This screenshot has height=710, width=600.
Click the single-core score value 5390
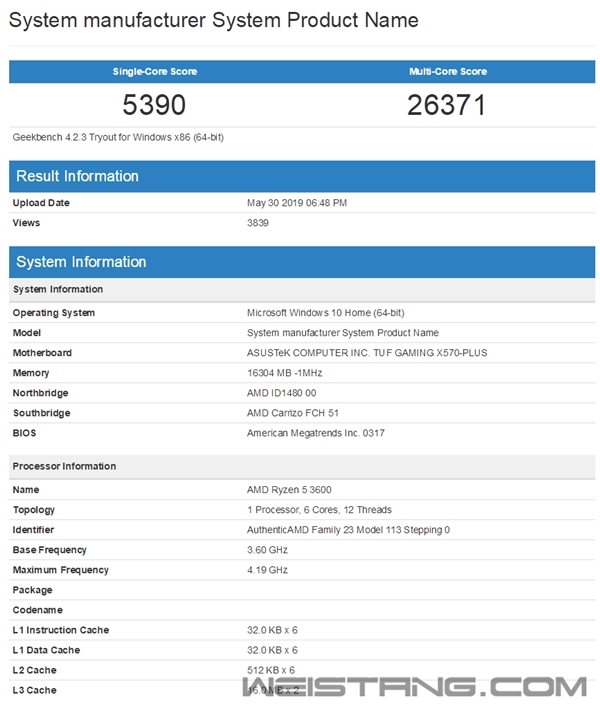pos(154,104)
